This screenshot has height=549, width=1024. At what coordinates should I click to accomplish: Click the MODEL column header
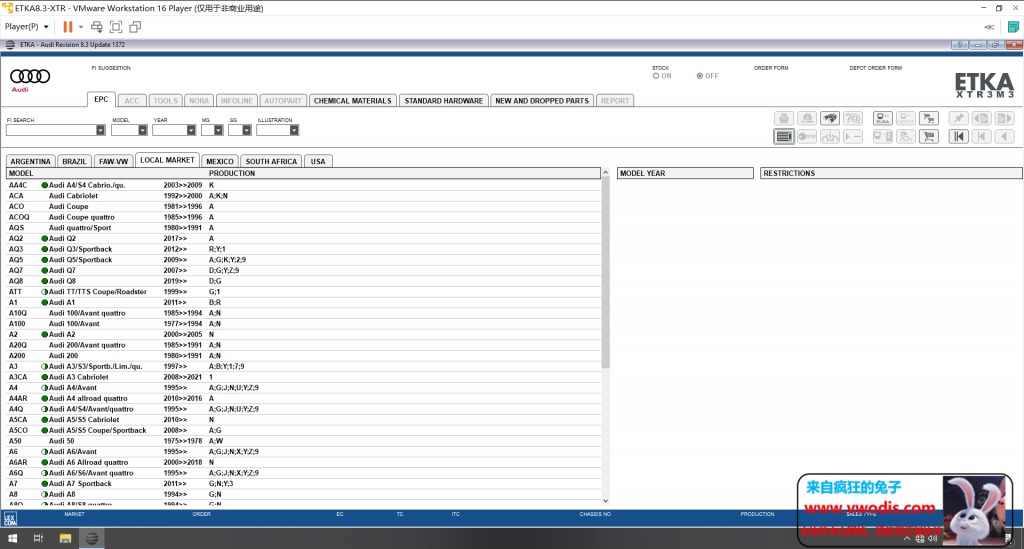21,174
